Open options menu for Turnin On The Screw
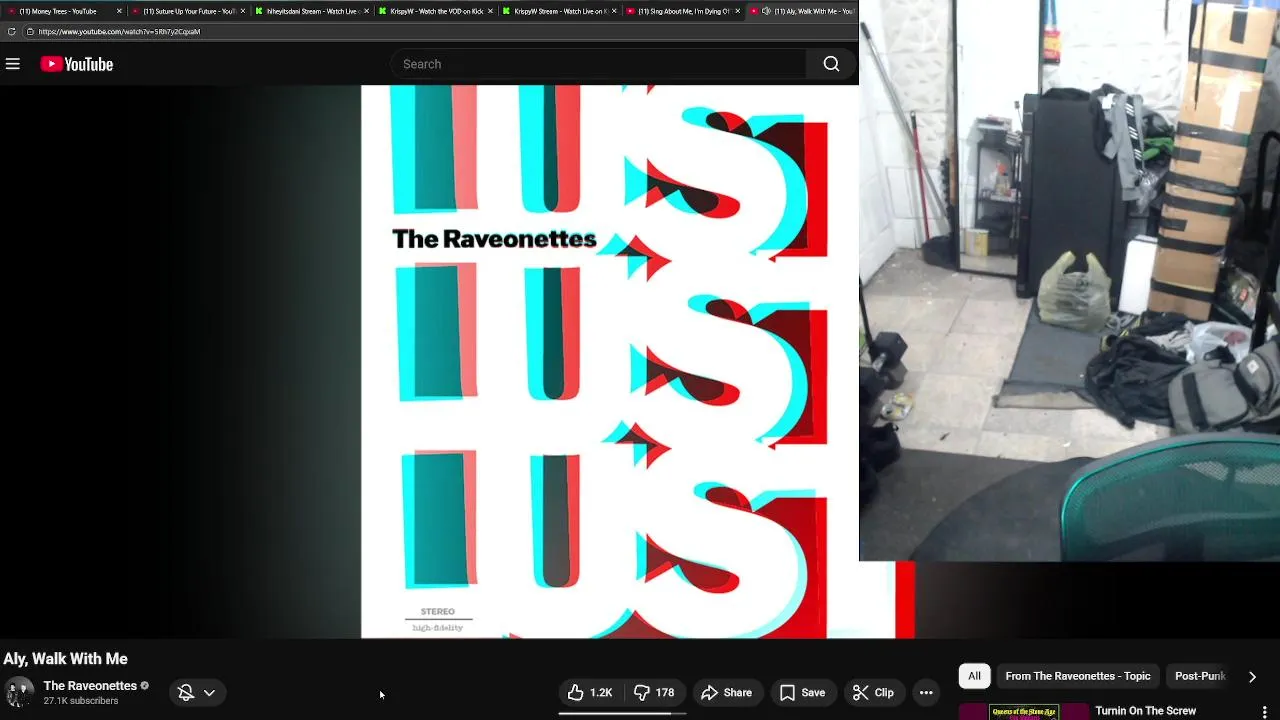1280x720 pixels. [x=1264, y=712]
